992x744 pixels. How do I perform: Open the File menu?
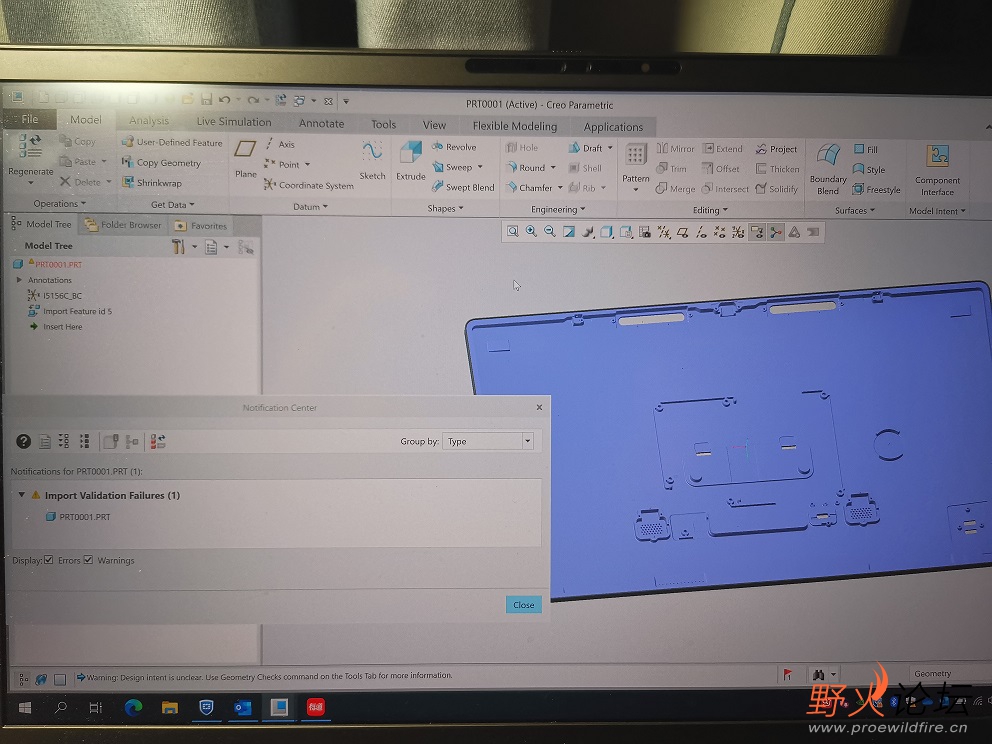(29, 118)
